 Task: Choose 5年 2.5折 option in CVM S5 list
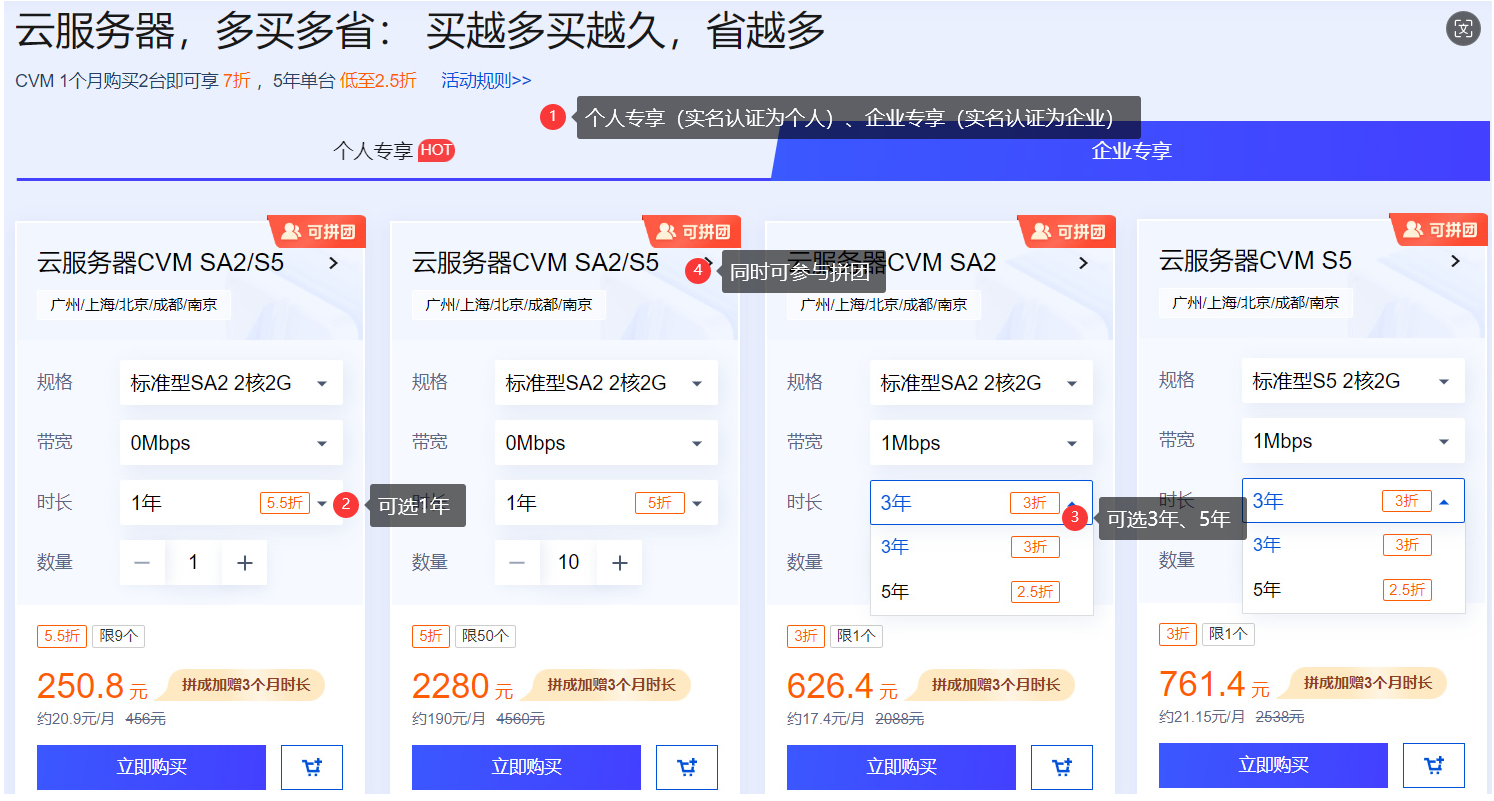pos(1353,590)
